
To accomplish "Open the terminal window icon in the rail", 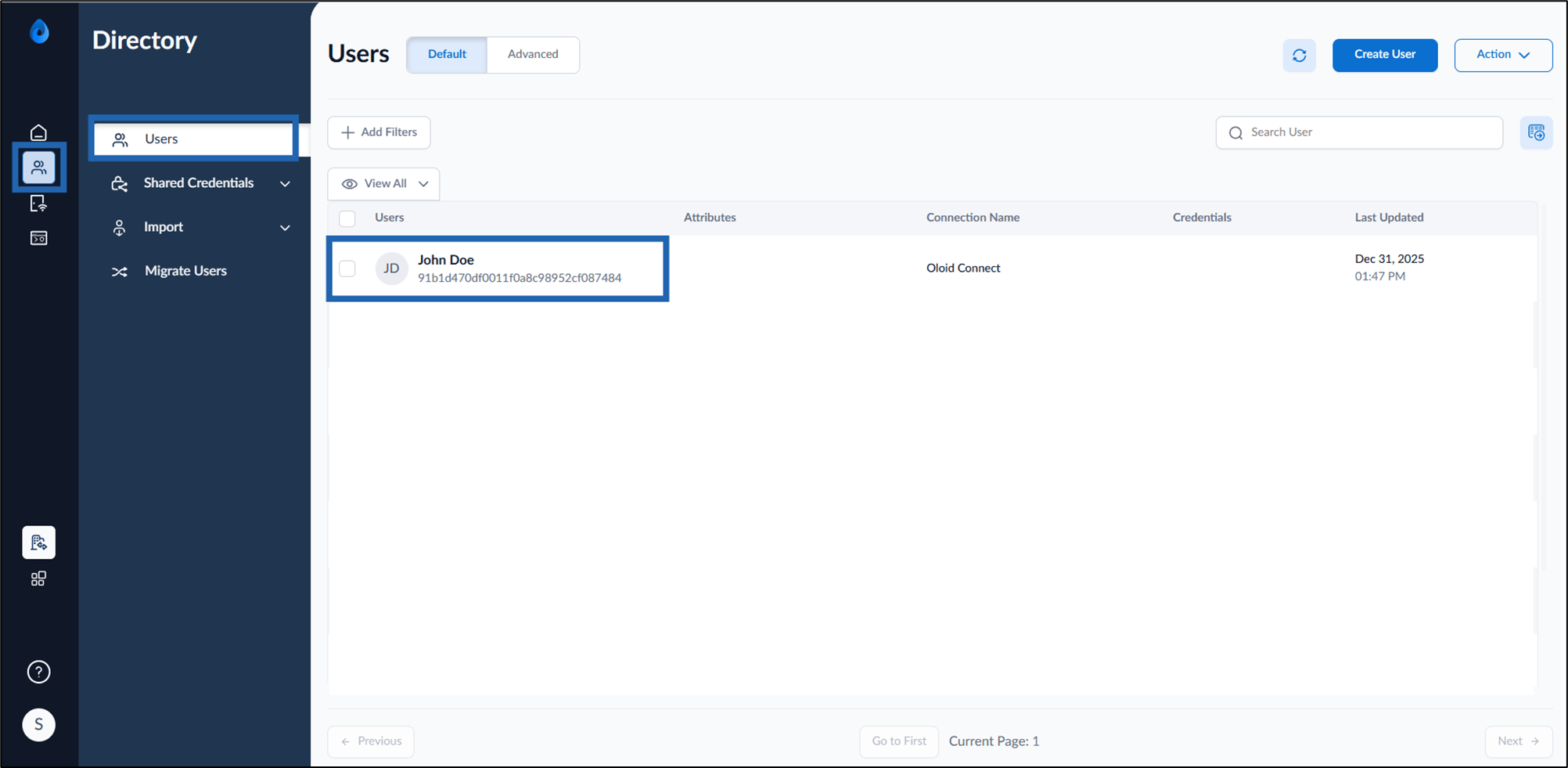I will [x=38, y=238].
